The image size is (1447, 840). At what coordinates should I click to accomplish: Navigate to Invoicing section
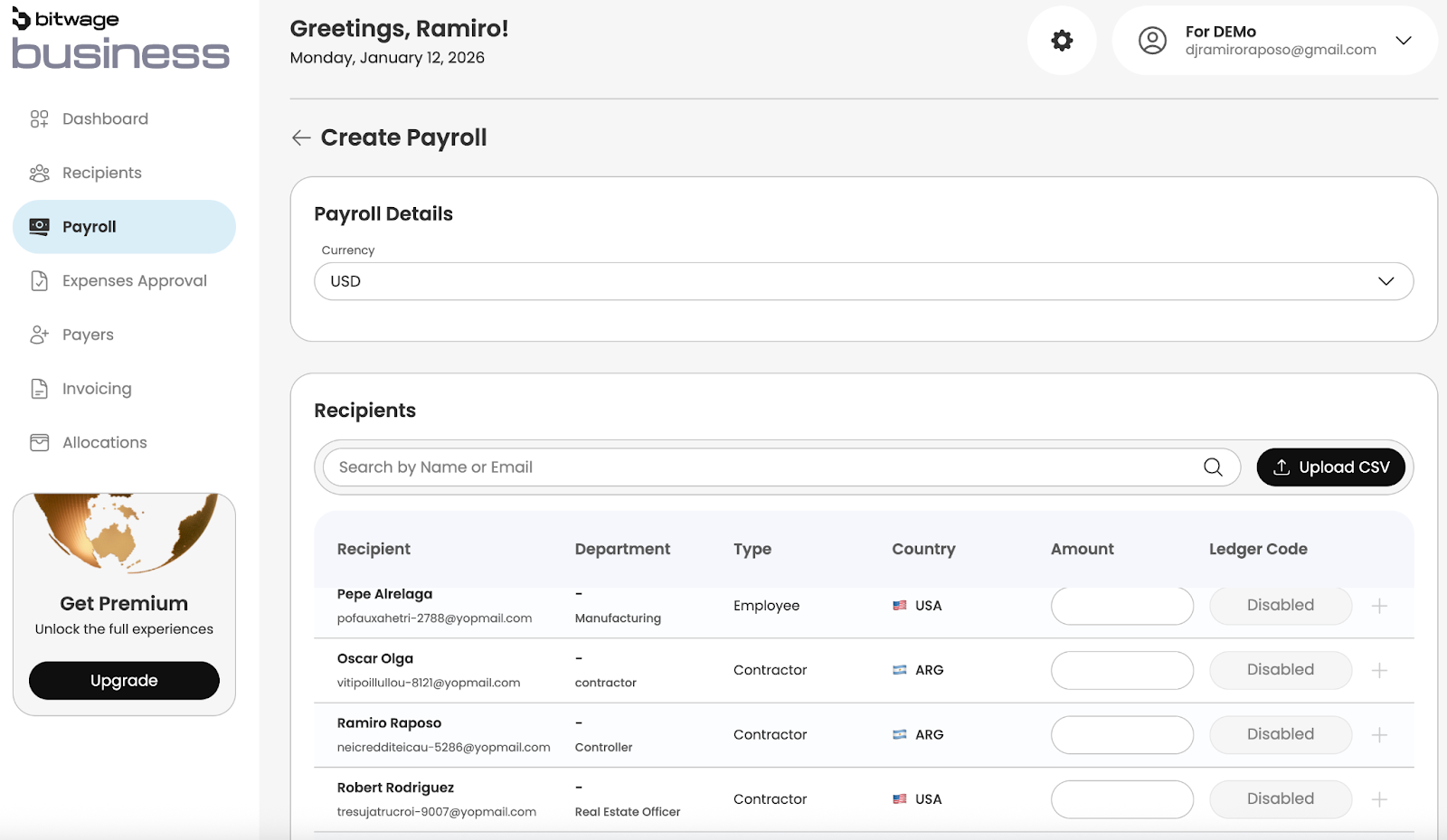[97, 389]
